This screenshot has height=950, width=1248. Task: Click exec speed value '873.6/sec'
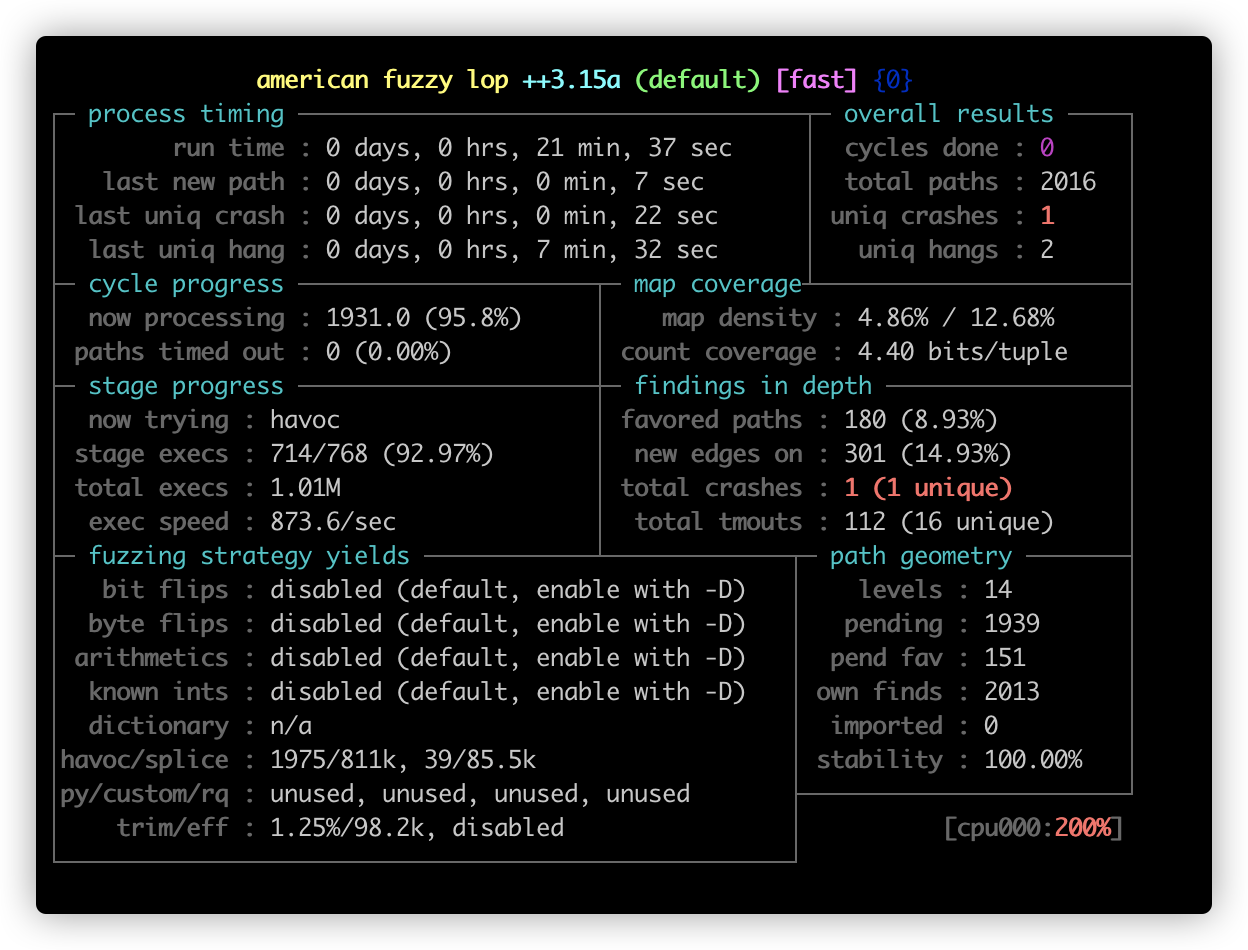pyautogui.click(x=333, y=522)
